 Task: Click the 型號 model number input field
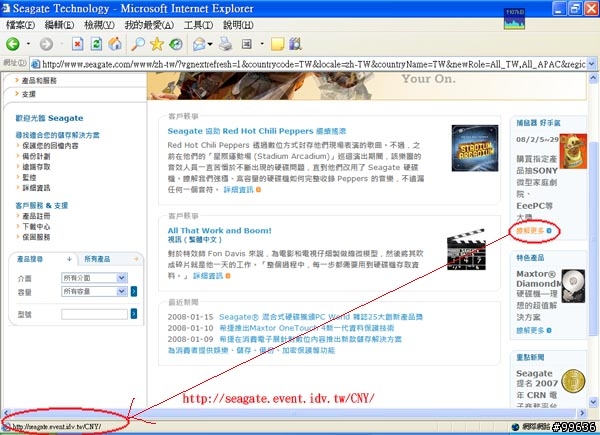[94, 314]
